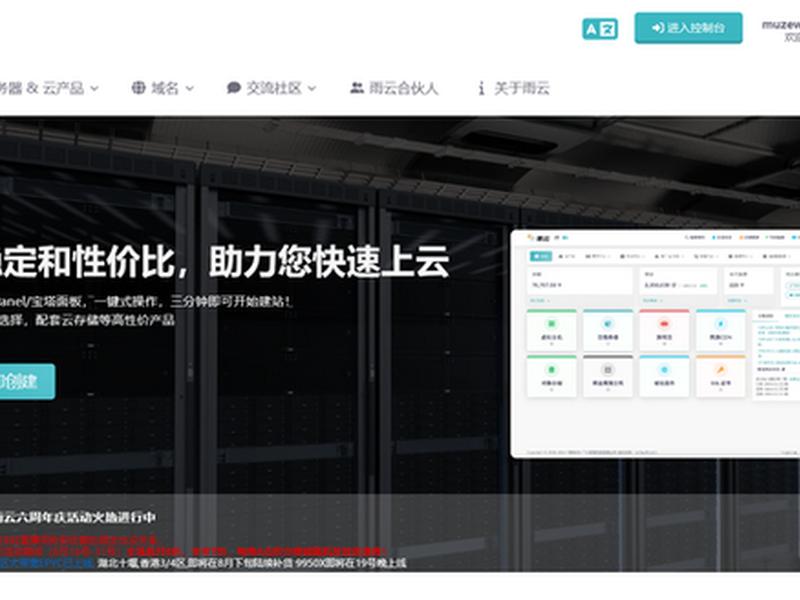This screenshot has width=800, height=600.
Task: Expand the 服务器 & 云产品 dropdown chevron
Action: 94,89
